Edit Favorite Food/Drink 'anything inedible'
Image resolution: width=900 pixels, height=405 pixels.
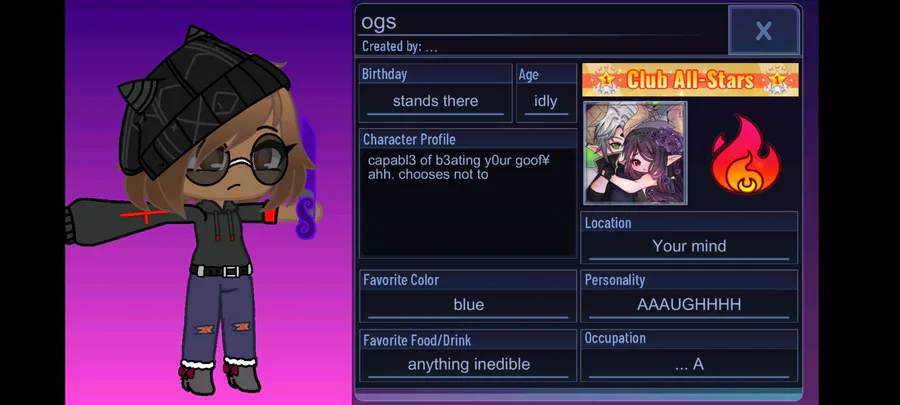(x=468, y=364)
